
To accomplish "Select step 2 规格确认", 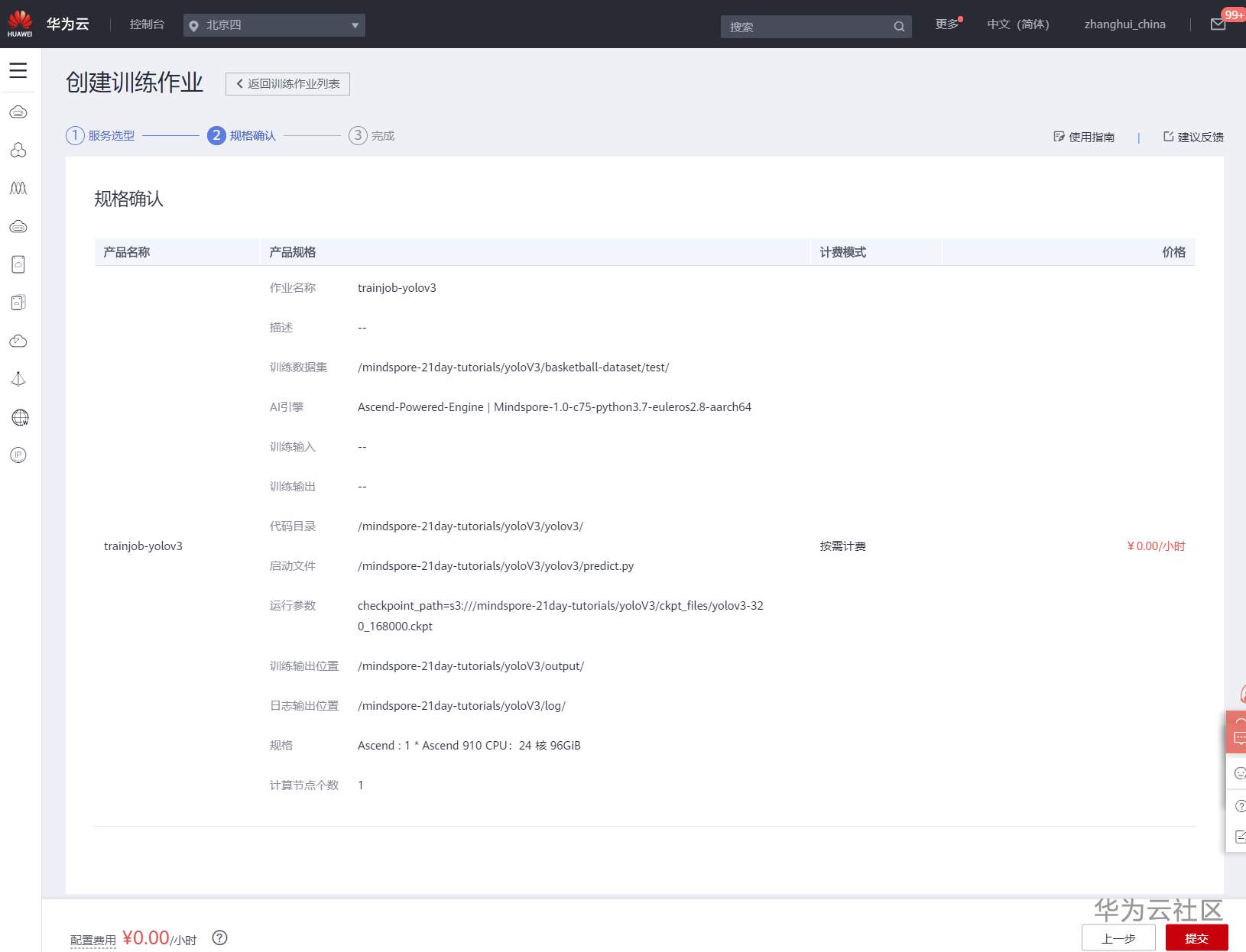I will 242,135.
